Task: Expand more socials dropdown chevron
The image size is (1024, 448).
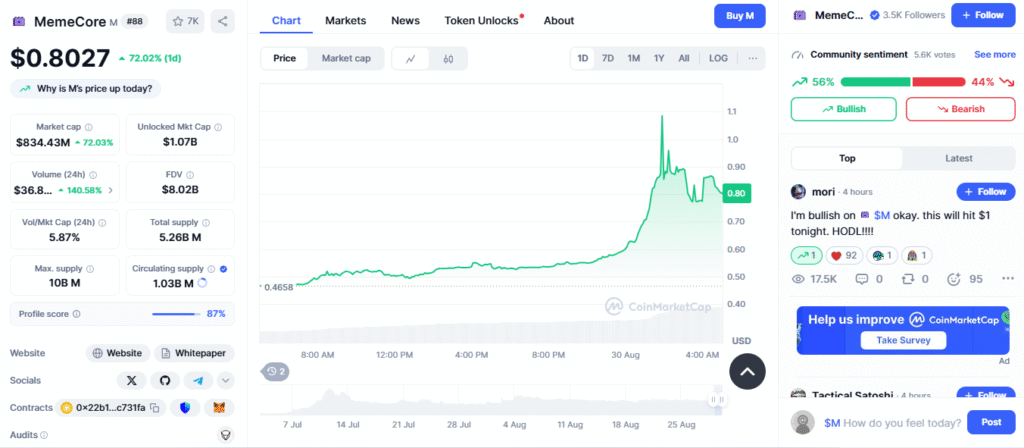Action: [225, 380]
